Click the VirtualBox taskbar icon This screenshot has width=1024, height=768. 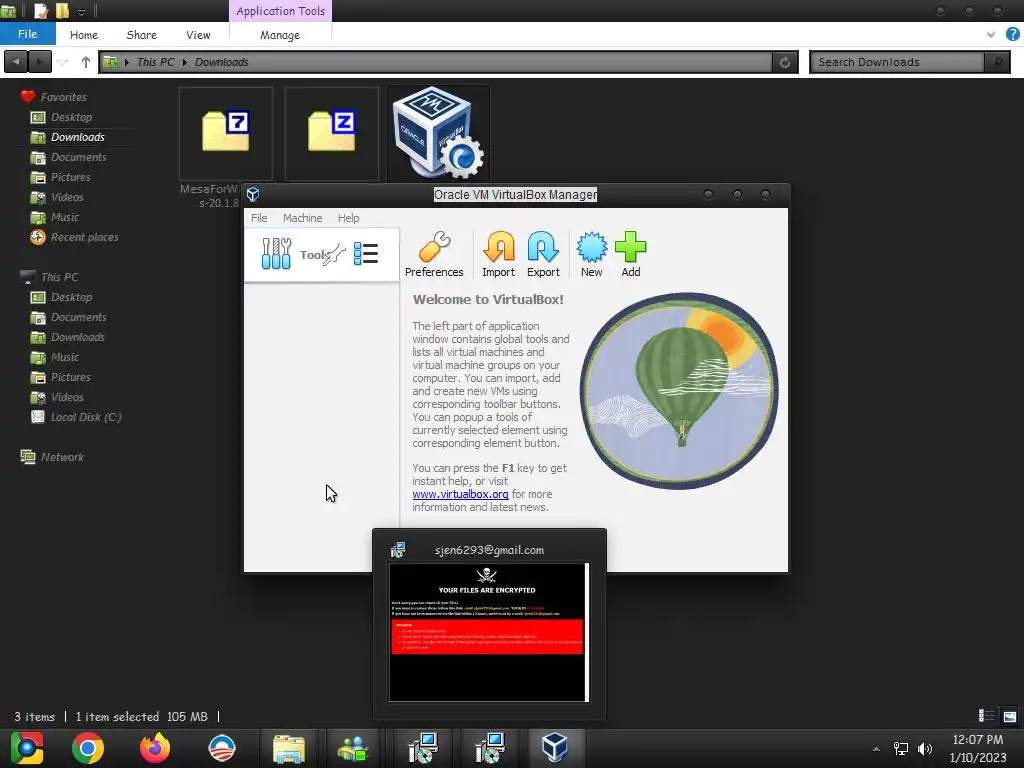(554, 748)
